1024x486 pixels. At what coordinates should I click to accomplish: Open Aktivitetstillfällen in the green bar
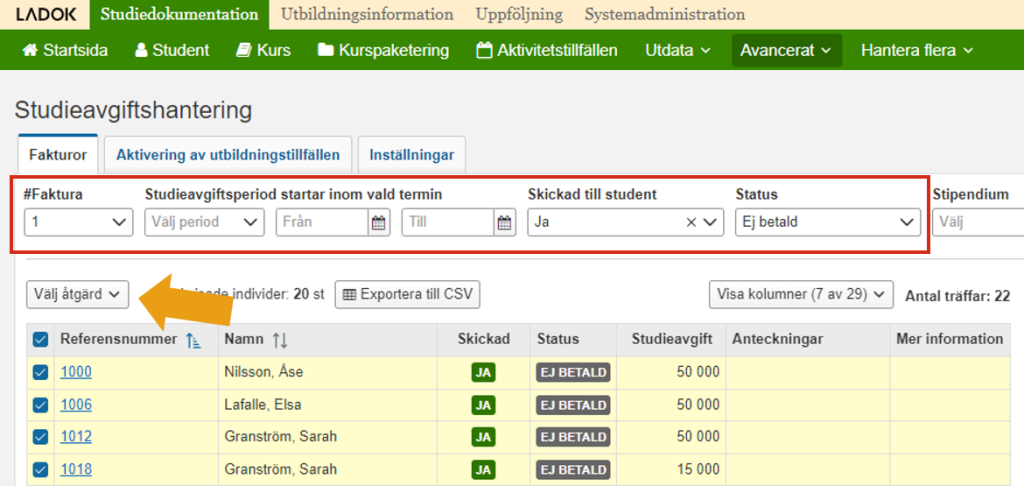tap(547, 50)
